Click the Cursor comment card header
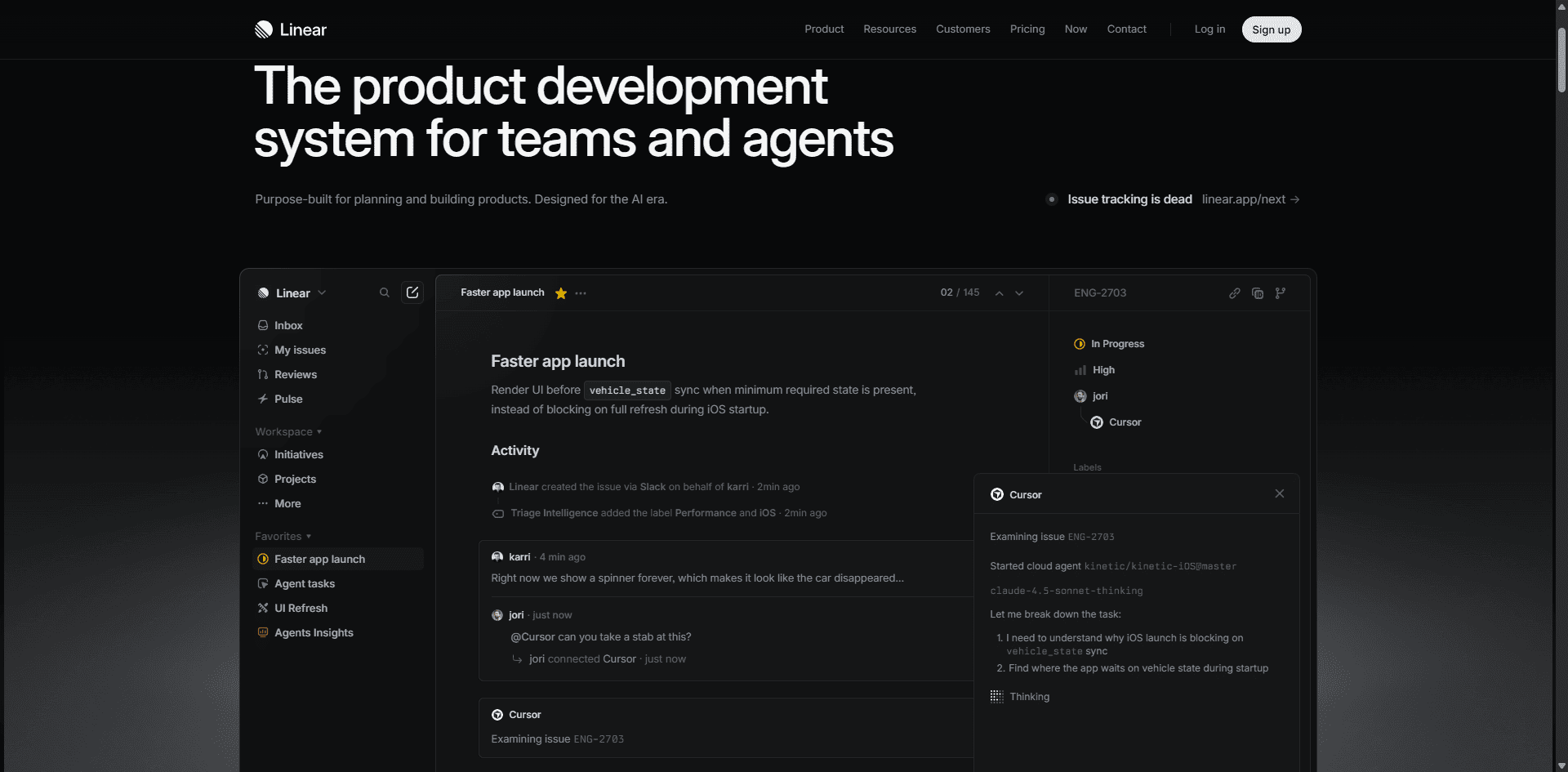The image size is (1568, 772). (516, 715)
